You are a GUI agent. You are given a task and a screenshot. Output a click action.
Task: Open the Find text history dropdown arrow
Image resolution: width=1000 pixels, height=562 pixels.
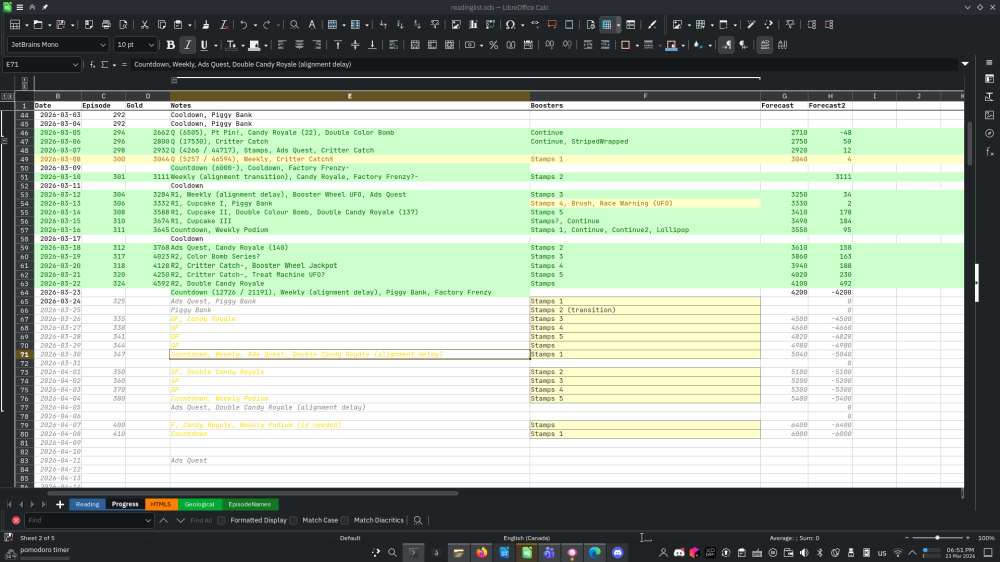coord(148,521)
